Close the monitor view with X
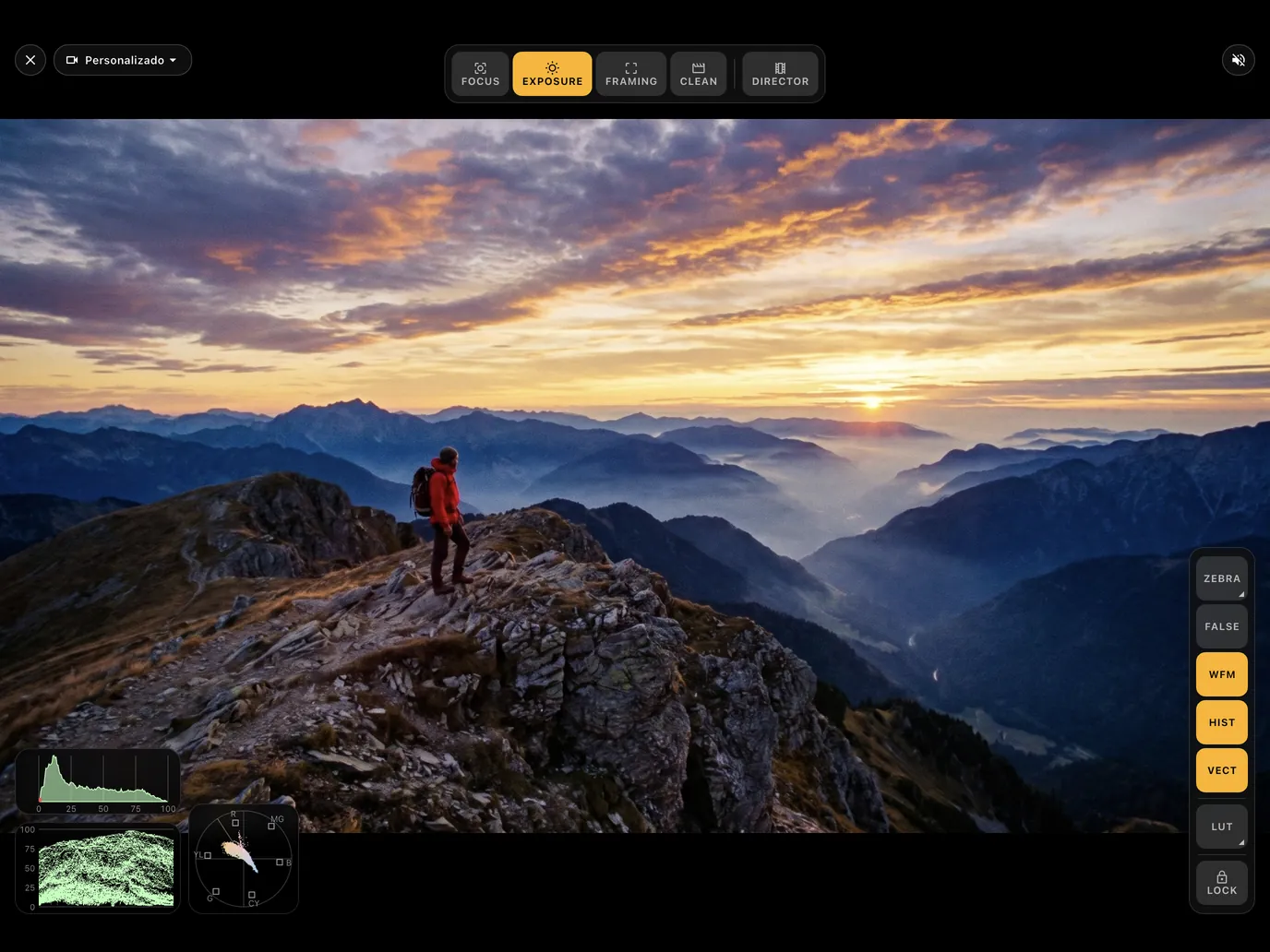 [30, 60]
